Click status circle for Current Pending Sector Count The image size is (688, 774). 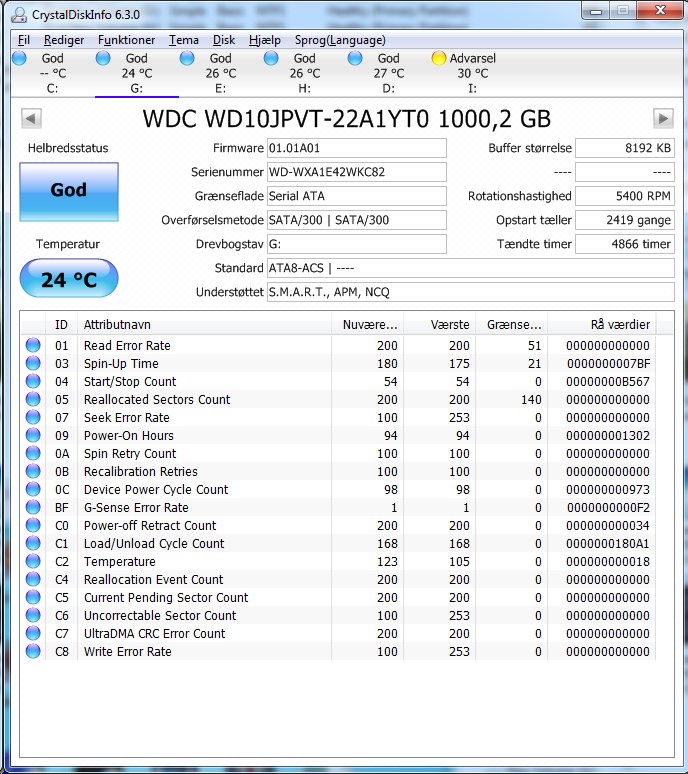tap(33, 597)
